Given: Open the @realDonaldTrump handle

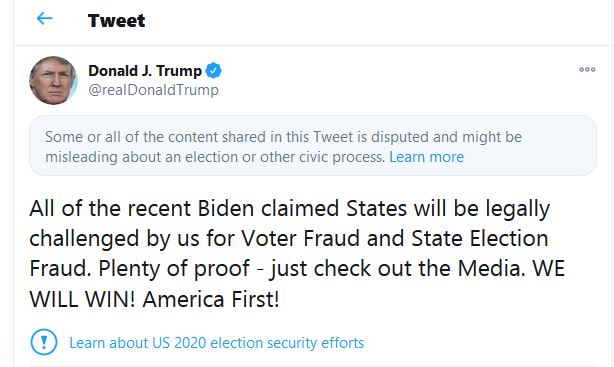Looking at the screenshot, I should click(x=154, y=90).
